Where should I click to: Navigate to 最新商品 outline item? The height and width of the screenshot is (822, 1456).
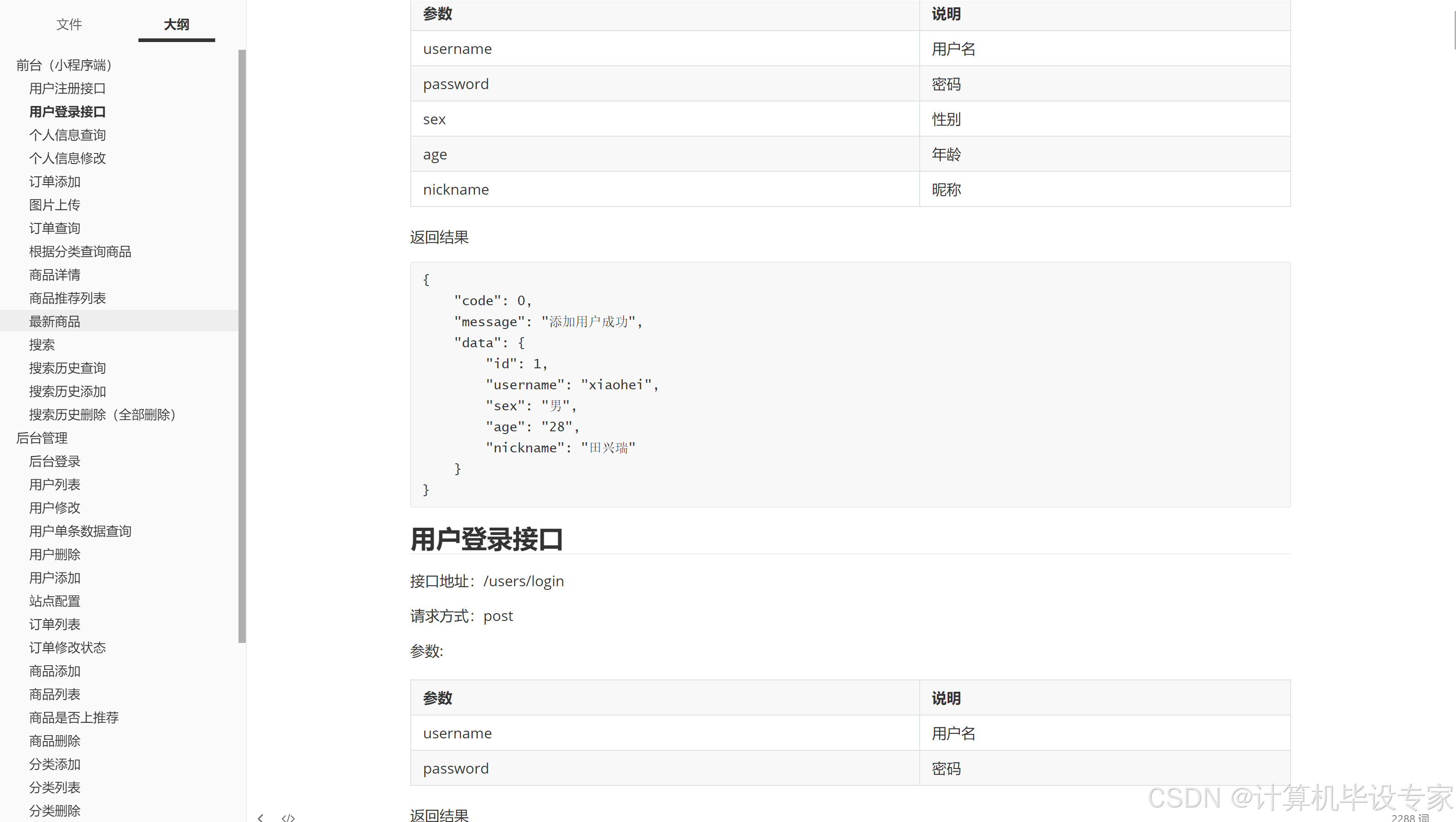point(55,322)
